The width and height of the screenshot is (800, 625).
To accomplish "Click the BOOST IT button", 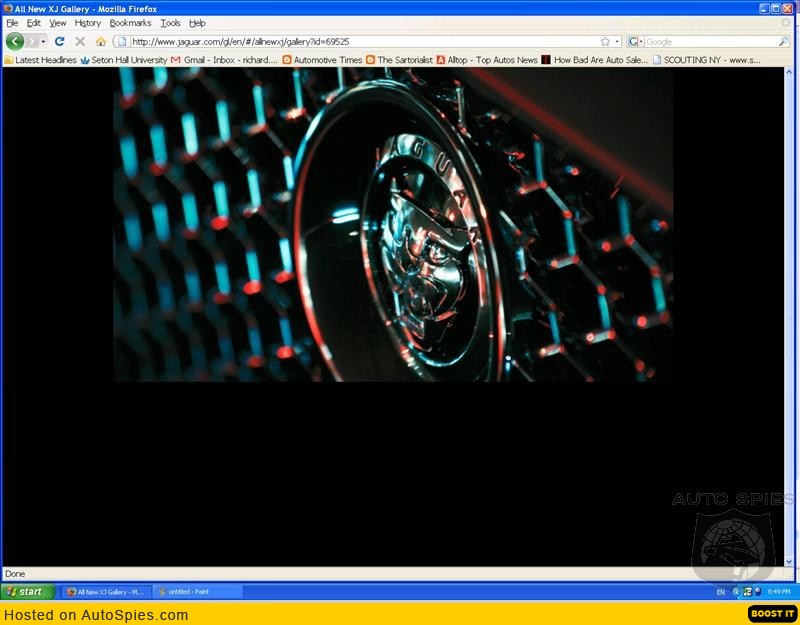I will coord(772,614).
